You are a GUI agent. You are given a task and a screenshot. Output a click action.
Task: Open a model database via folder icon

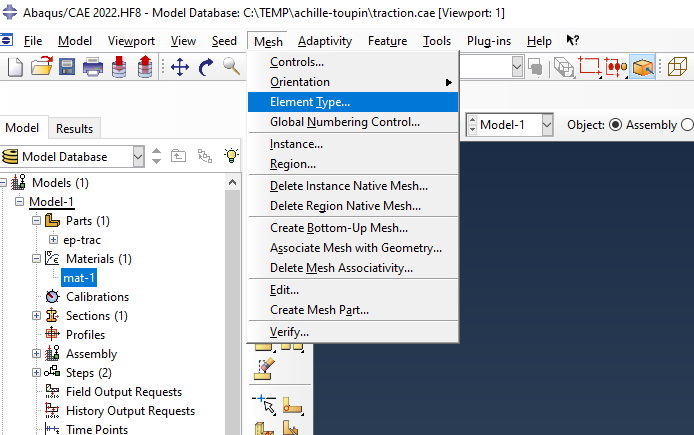click(x=41, y=67)
